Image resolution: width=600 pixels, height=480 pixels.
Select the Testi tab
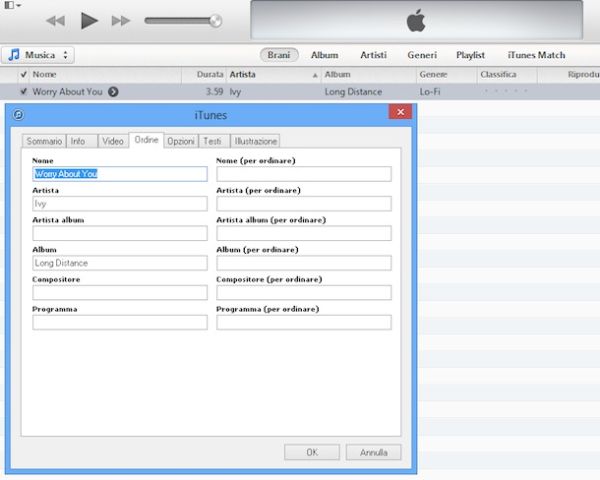click(213, 141)
